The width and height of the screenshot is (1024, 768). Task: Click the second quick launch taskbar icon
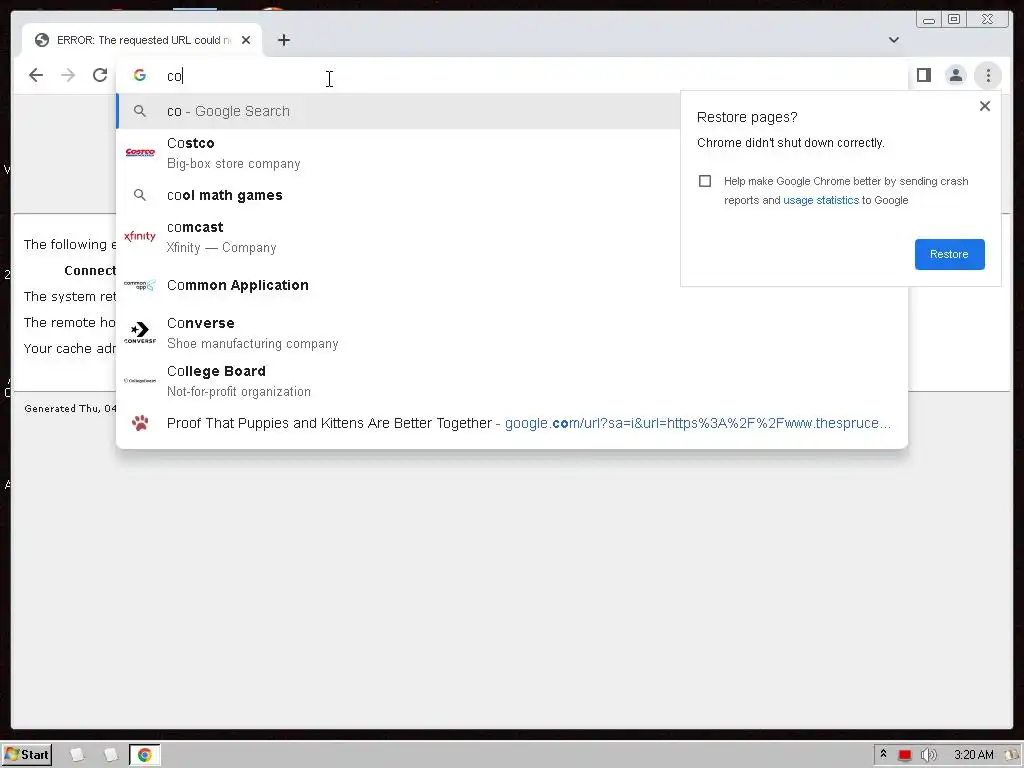coord(110,755)
